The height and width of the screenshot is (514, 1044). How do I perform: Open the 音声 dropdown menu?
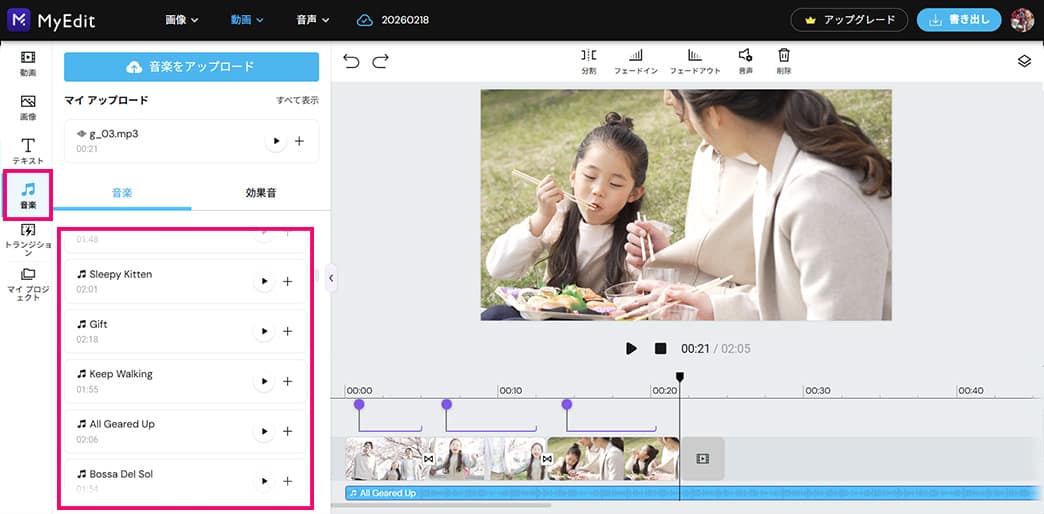(x=313, y=20)
